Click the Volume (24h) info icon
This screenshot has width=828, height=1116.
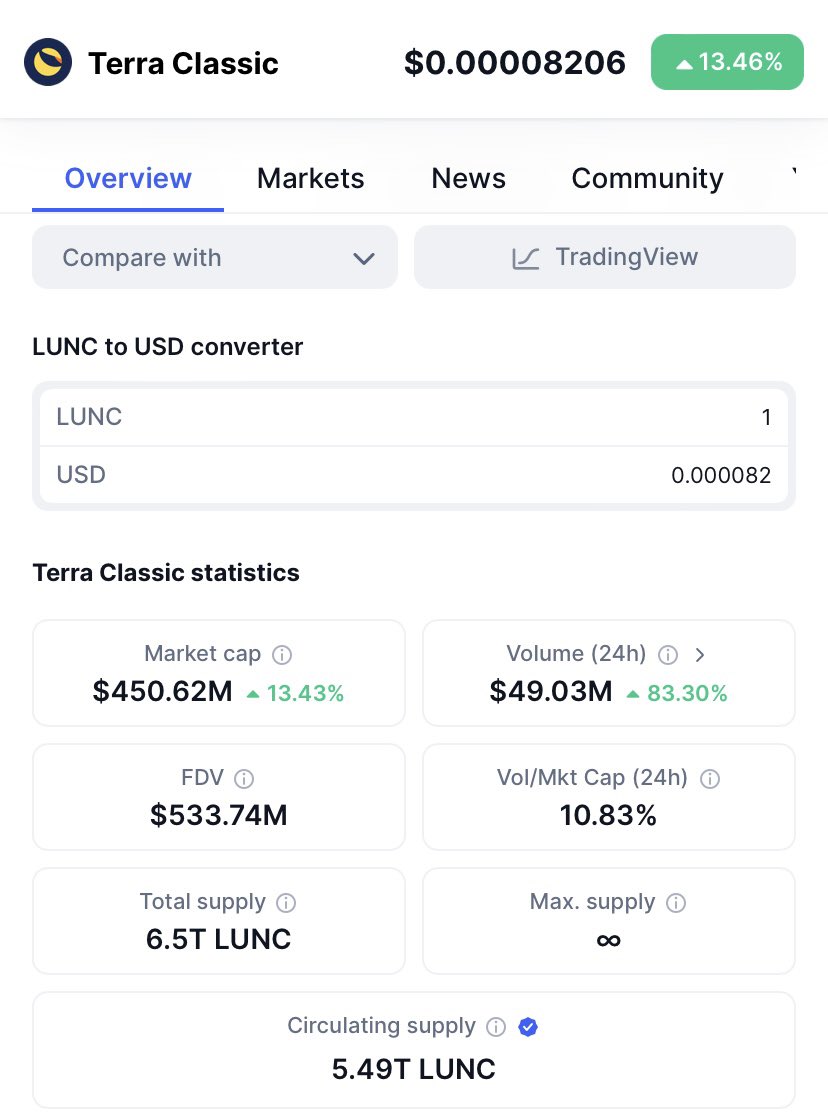tap(667, 654)
